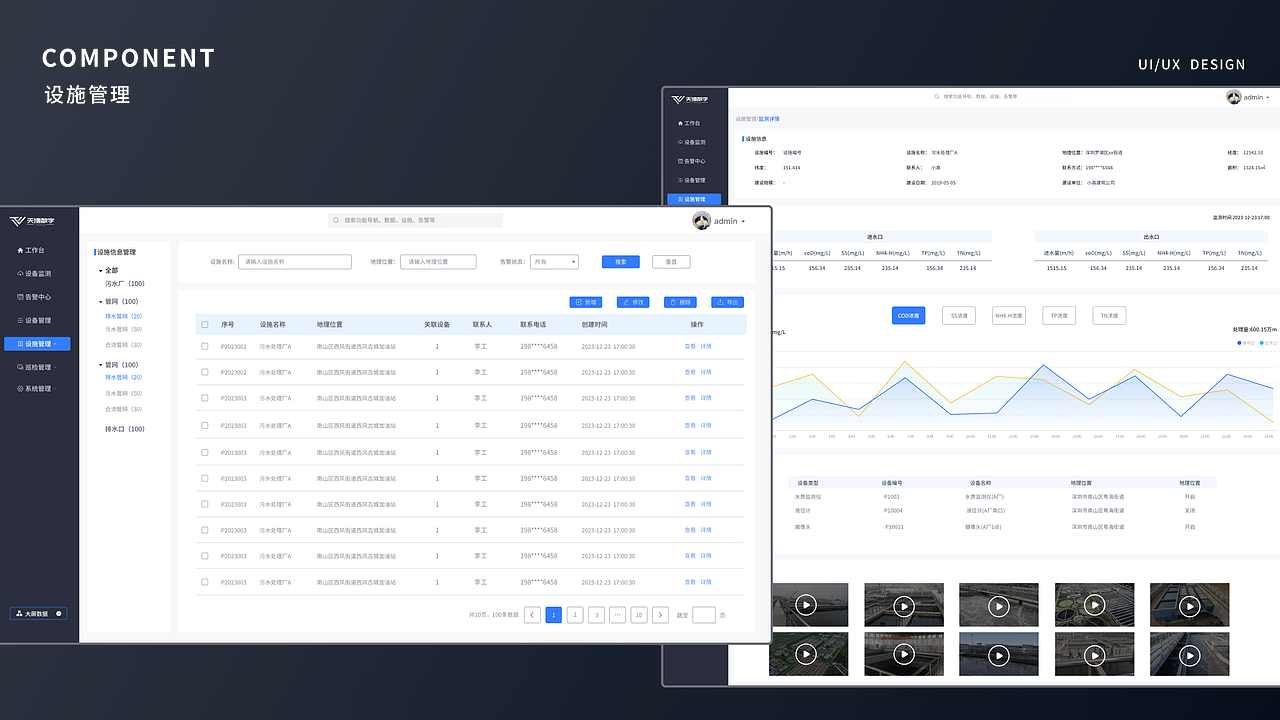
Task: Select 排水口（100）in the tree
Action: [x=125, y=429]
